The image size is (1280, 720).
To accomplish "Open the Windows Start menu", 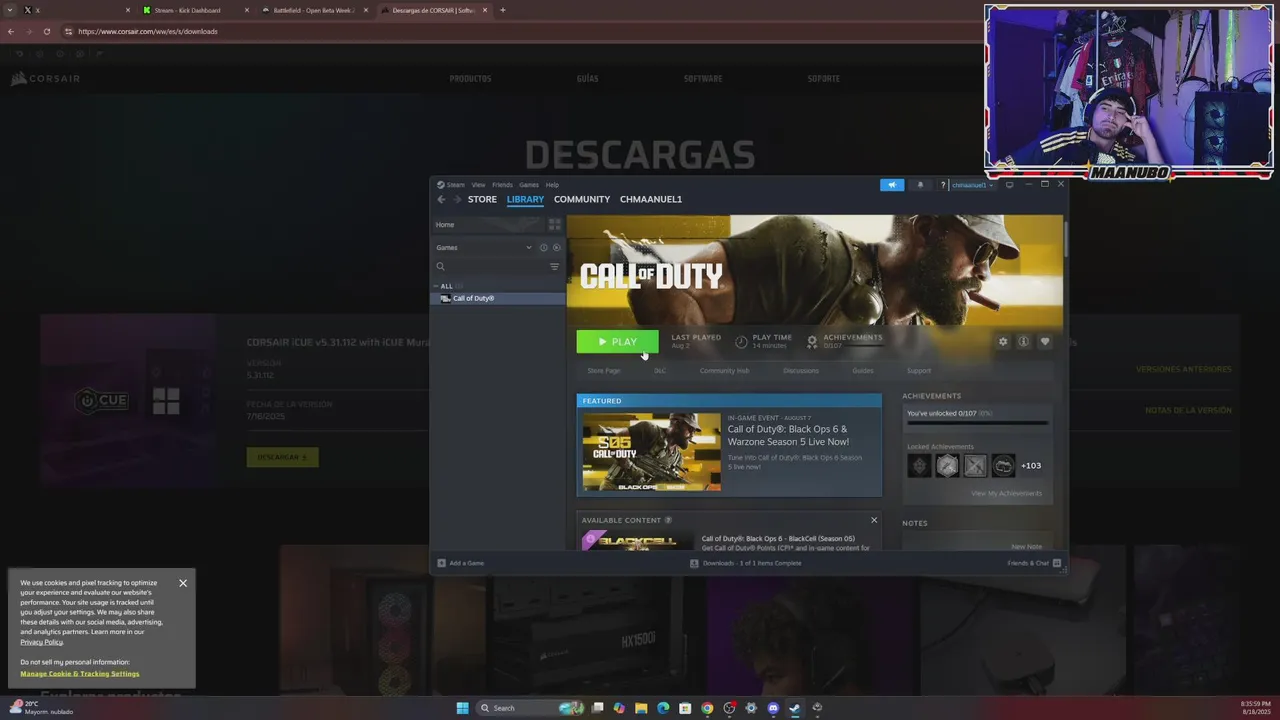I will 462,708.
